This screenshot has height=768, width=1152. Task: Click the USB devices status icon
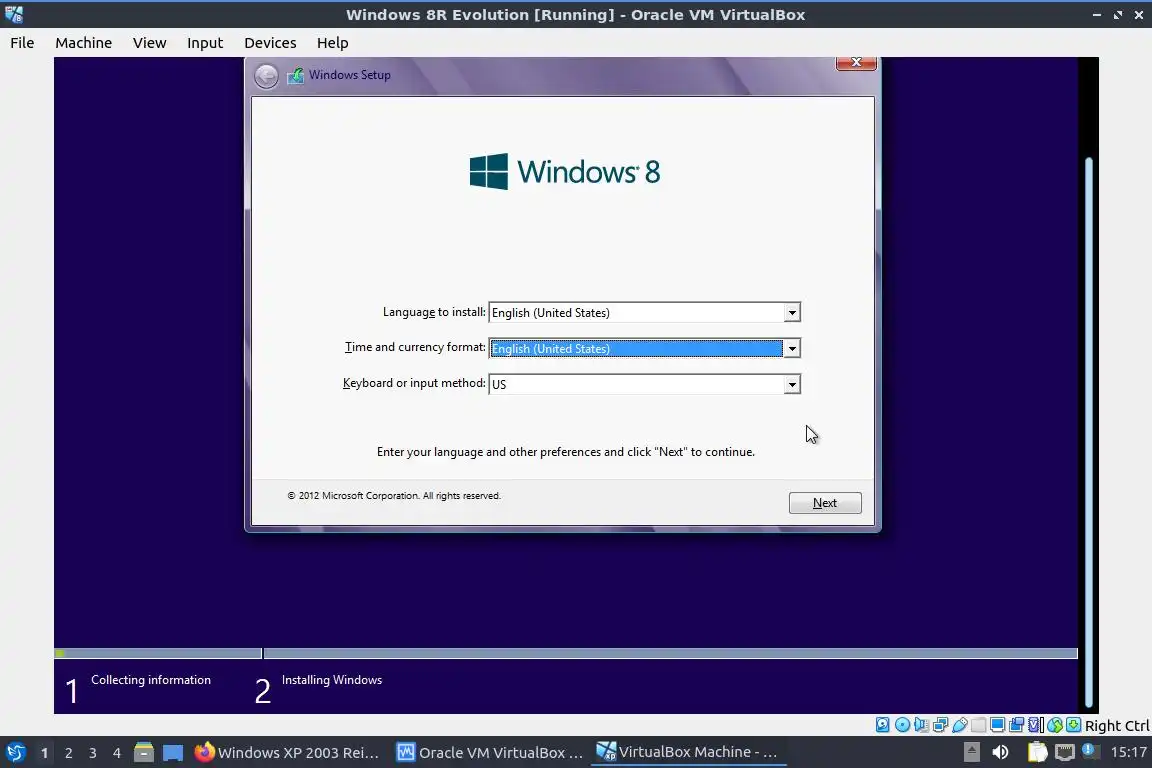click(x=960, y=725)
